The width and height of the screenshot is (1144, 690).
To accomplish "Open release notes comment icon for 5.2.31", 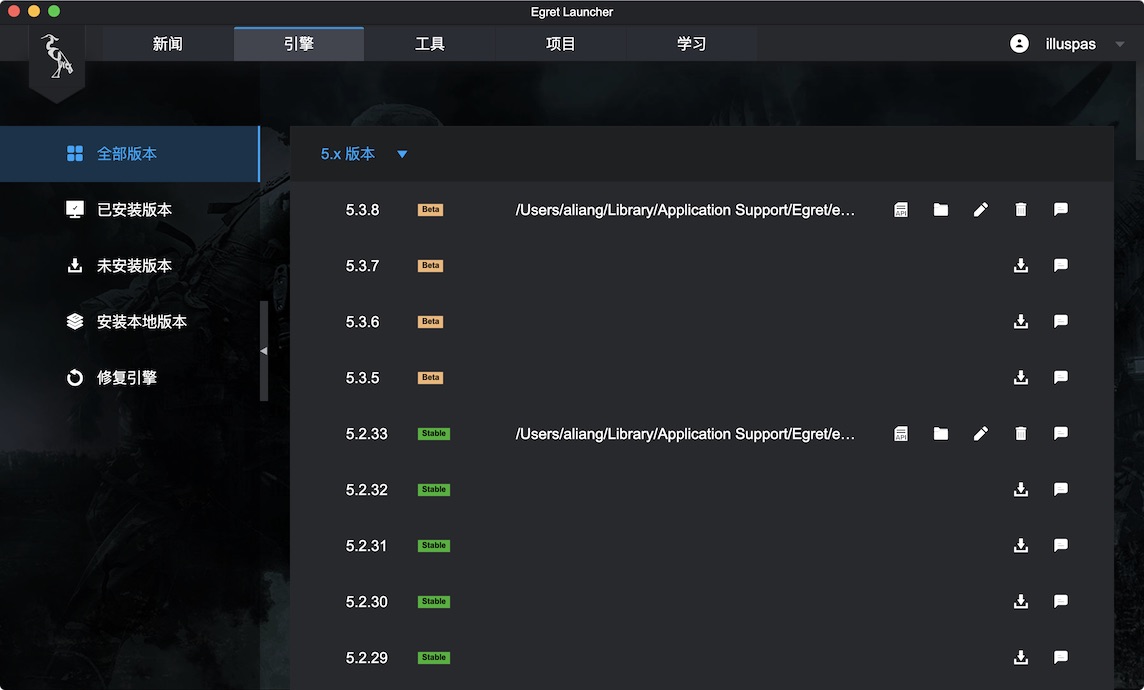I will (x=1061, y=546).
